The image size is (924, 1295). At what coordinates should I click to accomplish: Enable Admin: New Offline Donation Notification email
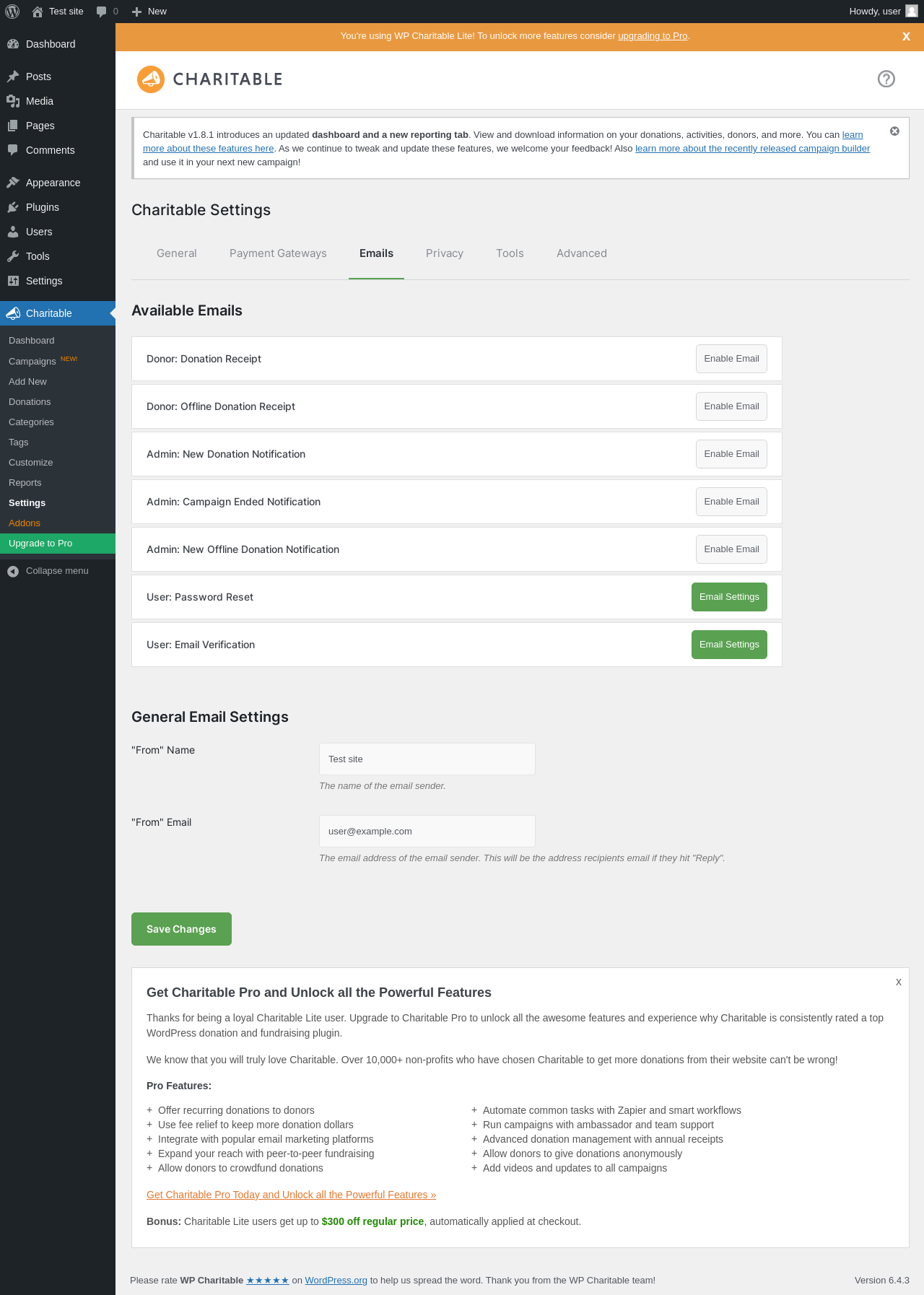point(731,549)
